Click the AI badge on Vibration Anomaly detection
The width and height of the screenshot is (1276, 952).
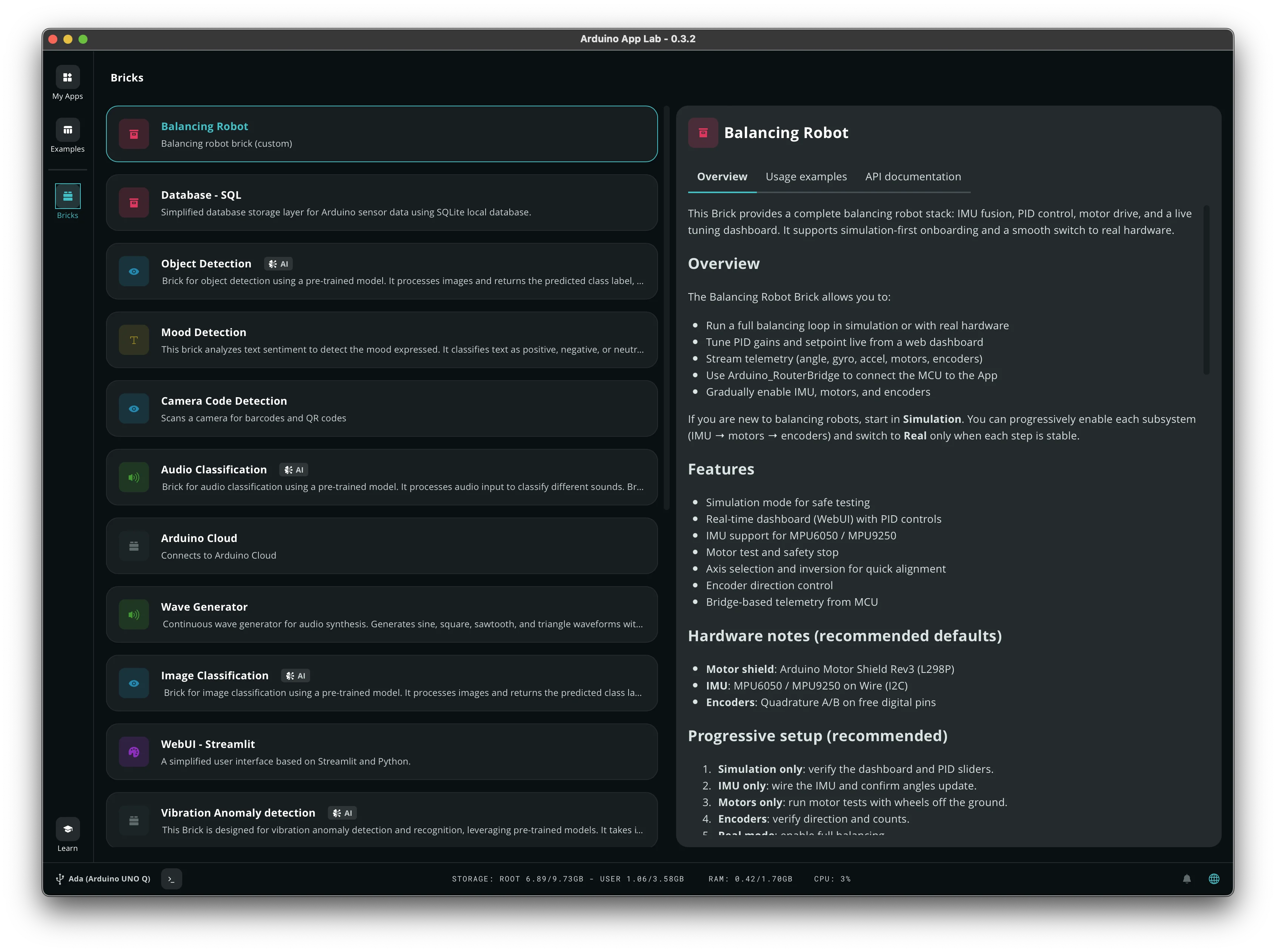[x=342, y=812]
